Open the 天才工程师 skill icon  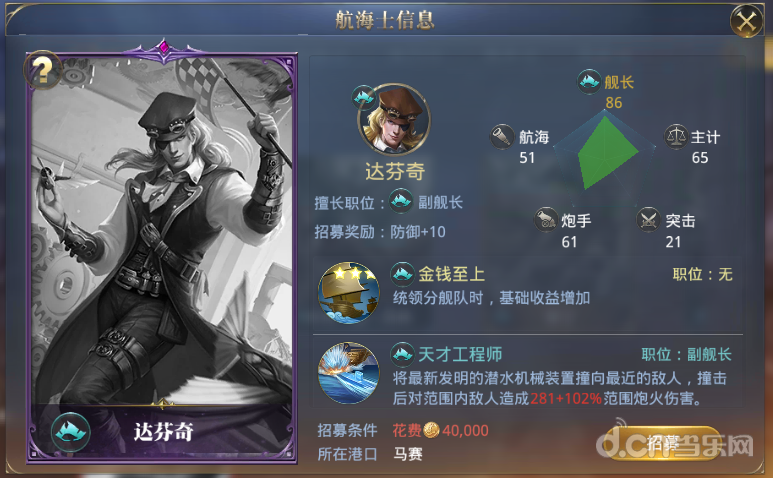coord(349,373)
